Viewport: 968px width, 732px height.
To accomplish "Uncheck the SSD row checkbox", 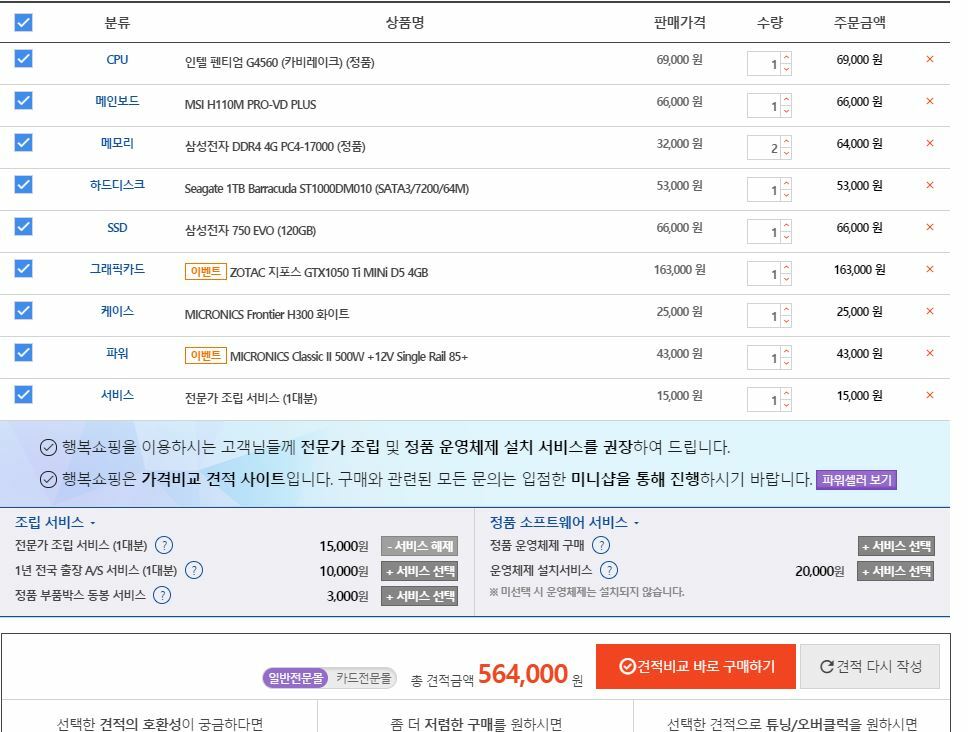I will (x=23, y=227).
